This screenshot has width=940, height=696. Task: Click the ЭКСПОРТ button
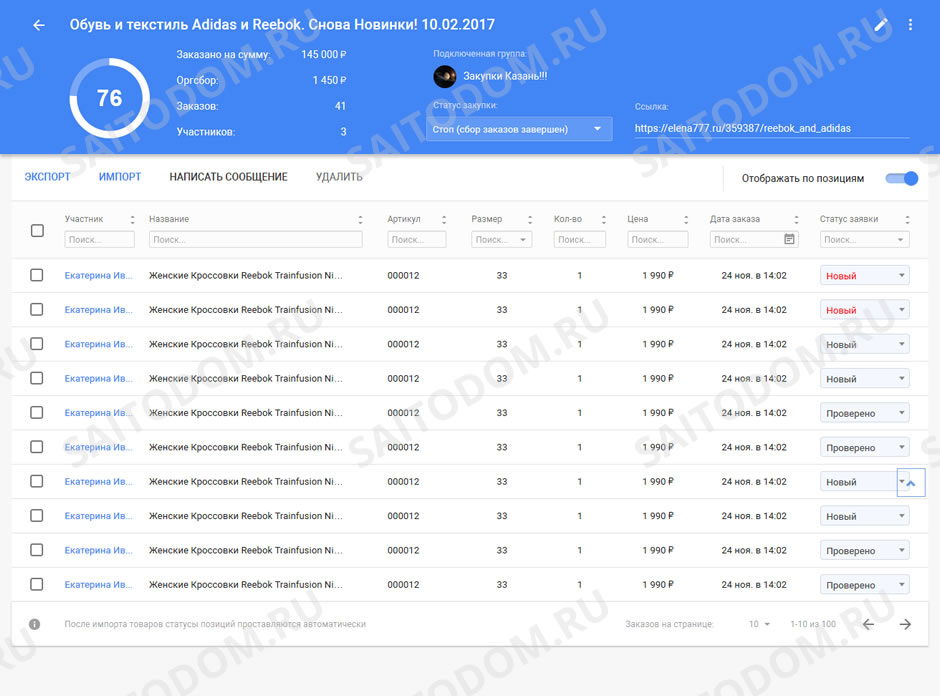pos(47,177)
